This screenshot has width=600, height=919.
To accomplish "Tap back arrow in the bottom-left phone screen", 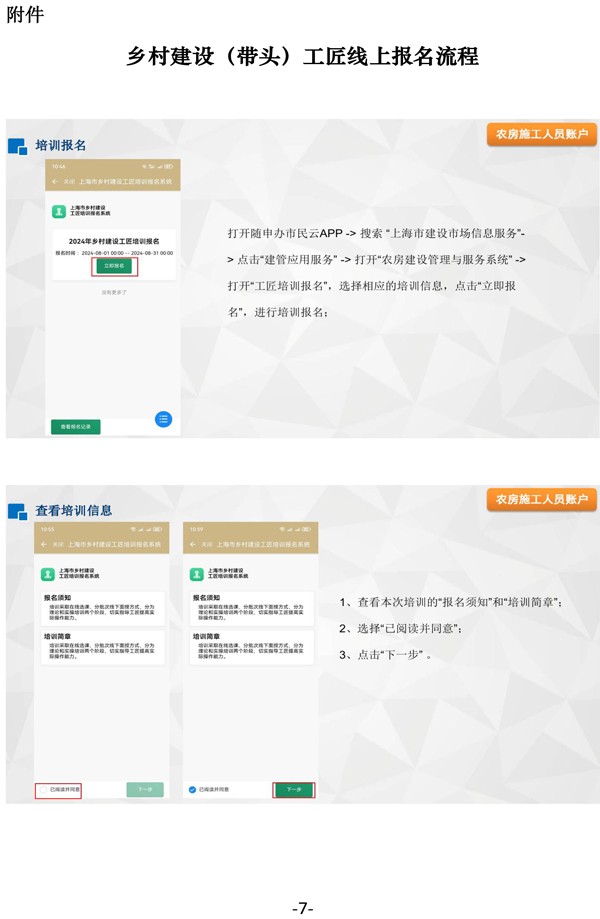I will pyautogui.click(x=43, y=544).
